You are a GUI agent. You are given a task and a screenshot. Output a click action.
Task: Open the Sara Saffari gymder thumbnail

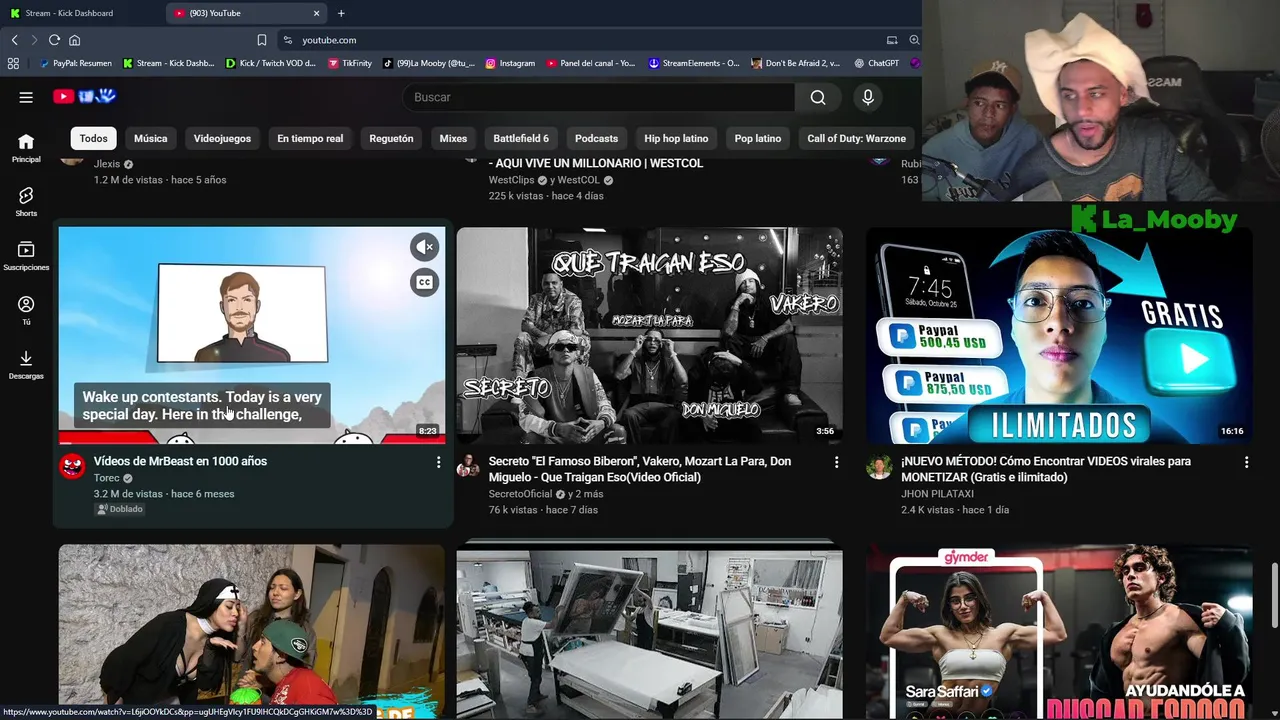1059,632
